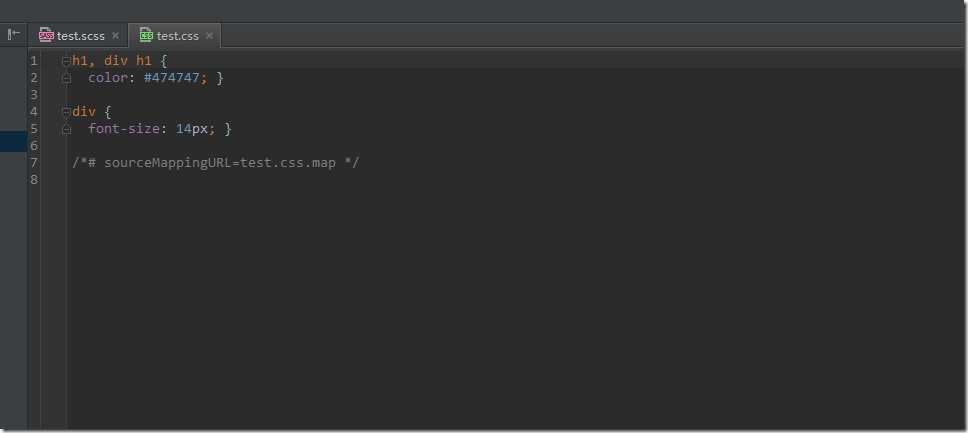This screenshot has width=968, height=433.
Task: Click the fold end marker on line 2
Action: (x=66, y=78)
